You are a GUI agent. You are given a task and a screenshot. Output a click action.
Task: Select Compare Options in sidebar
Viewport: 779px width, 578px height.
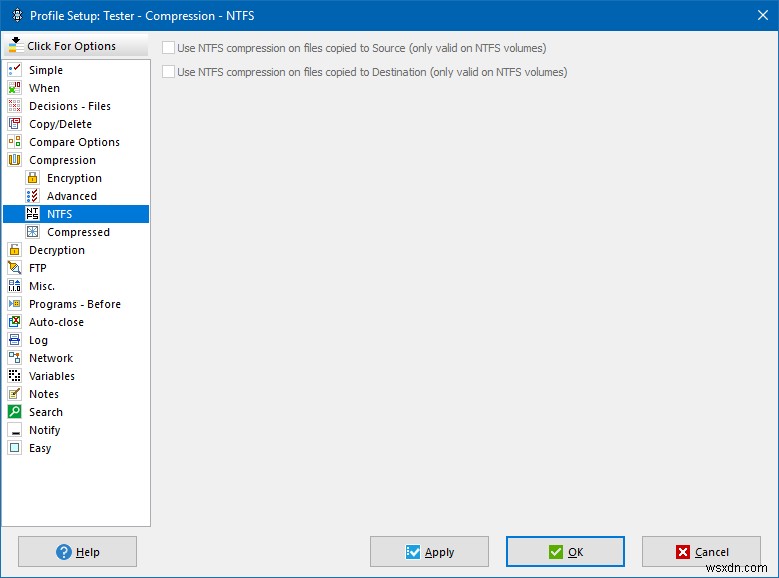click(x=74, y=142)
